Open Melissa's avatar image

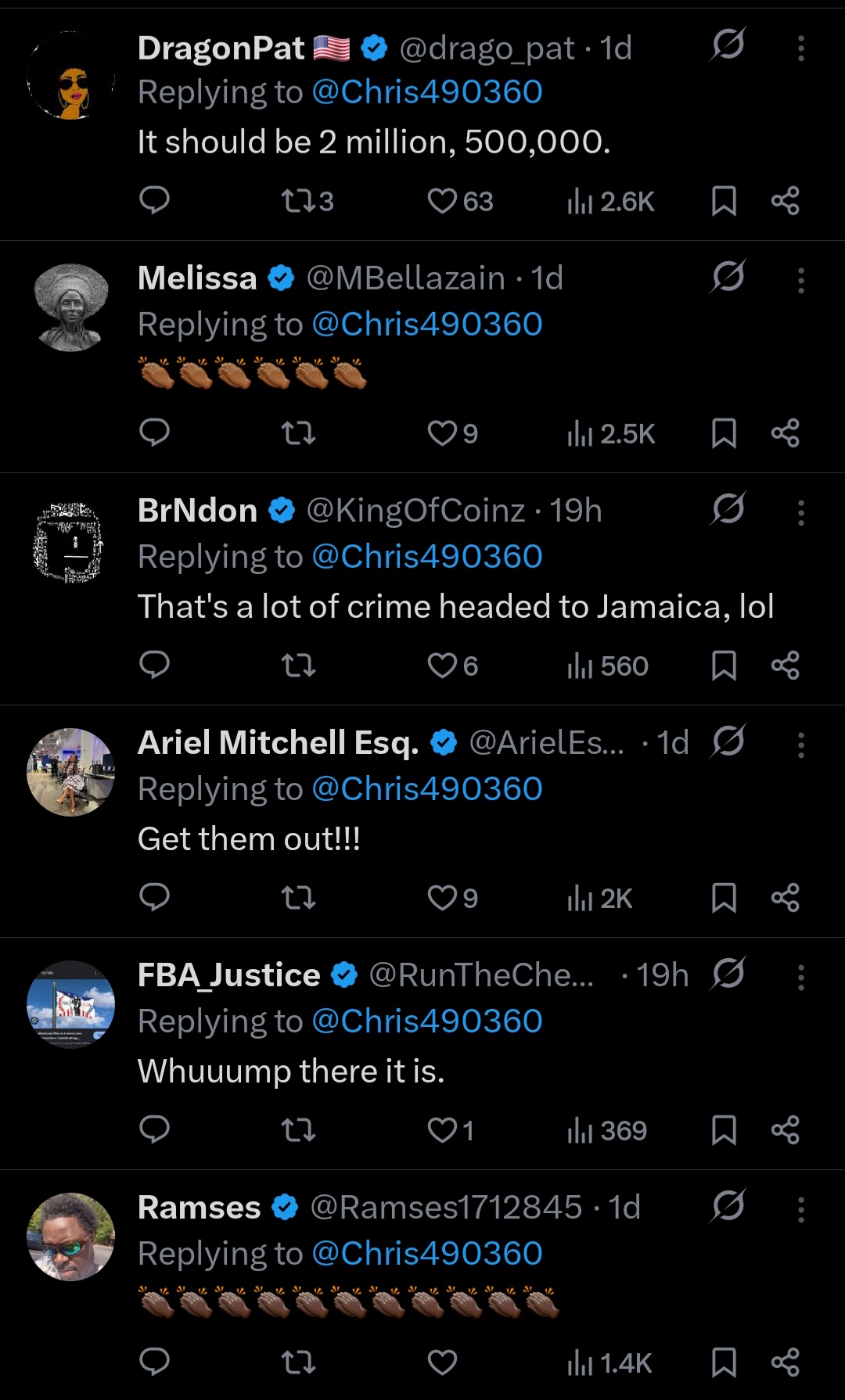click(x=71, y=307)
